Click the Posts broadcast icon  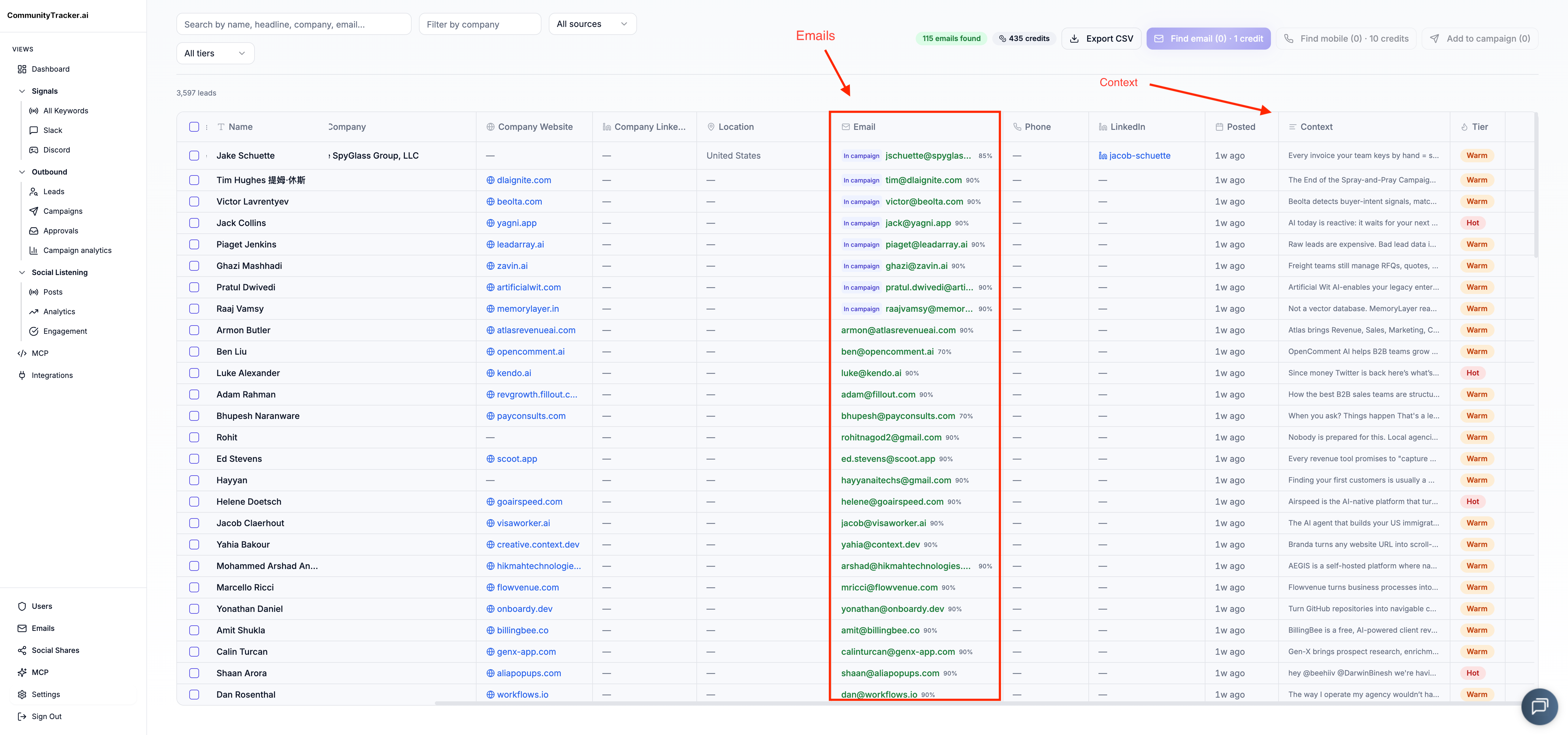[x=34, y=292]
